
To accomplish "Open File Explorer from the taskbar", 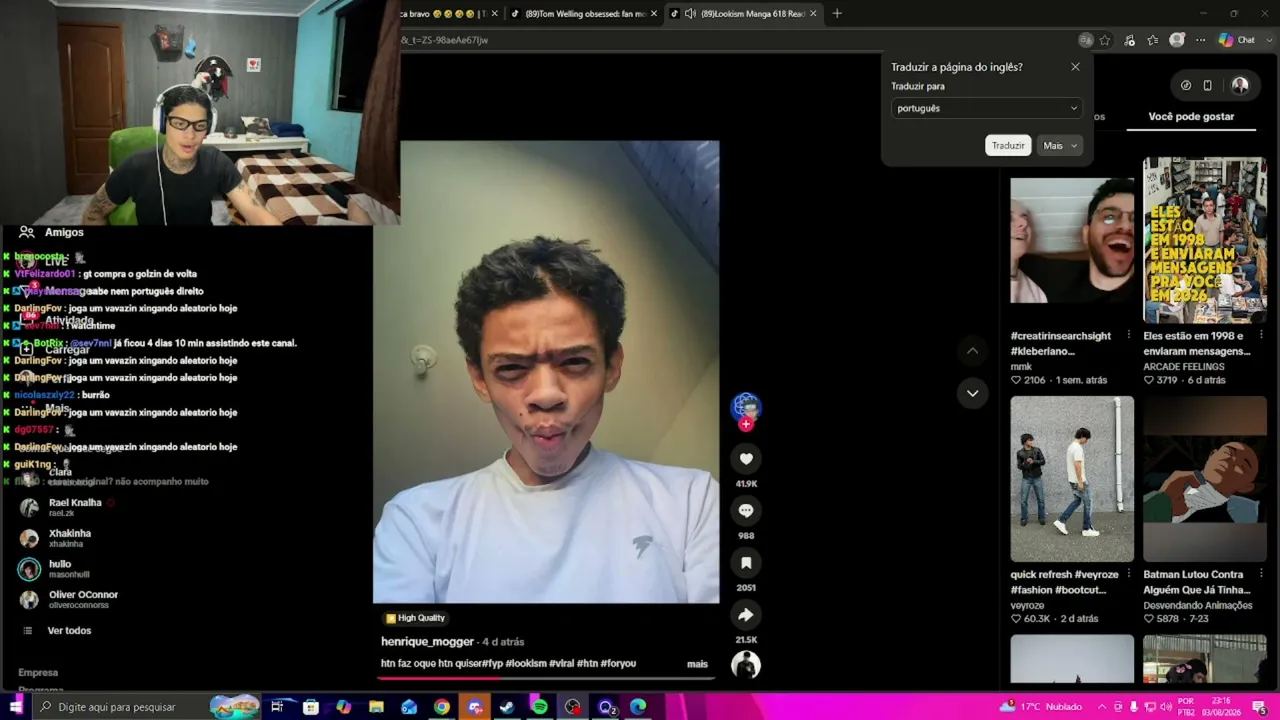I will (x=376, y=707).
